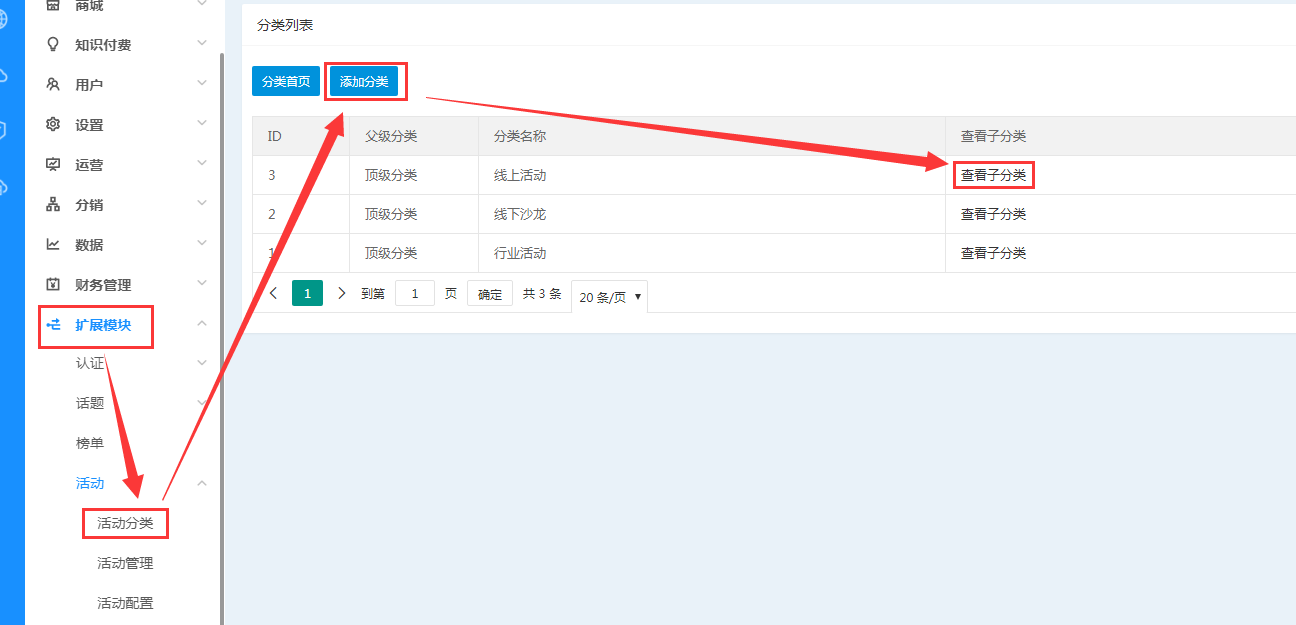Click the 分类首页 button
Viewport: 1296px width, 625px height.
pyautogui.click(x=286, y=82)
